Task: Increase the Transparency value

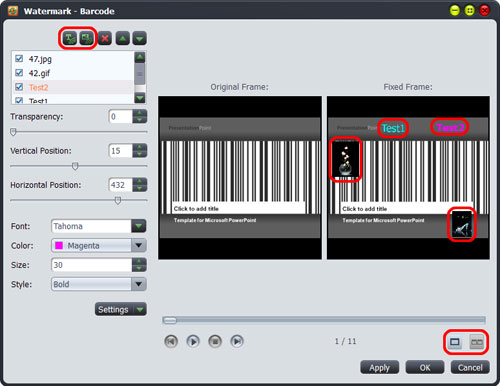Action: (x=140, y=113)
